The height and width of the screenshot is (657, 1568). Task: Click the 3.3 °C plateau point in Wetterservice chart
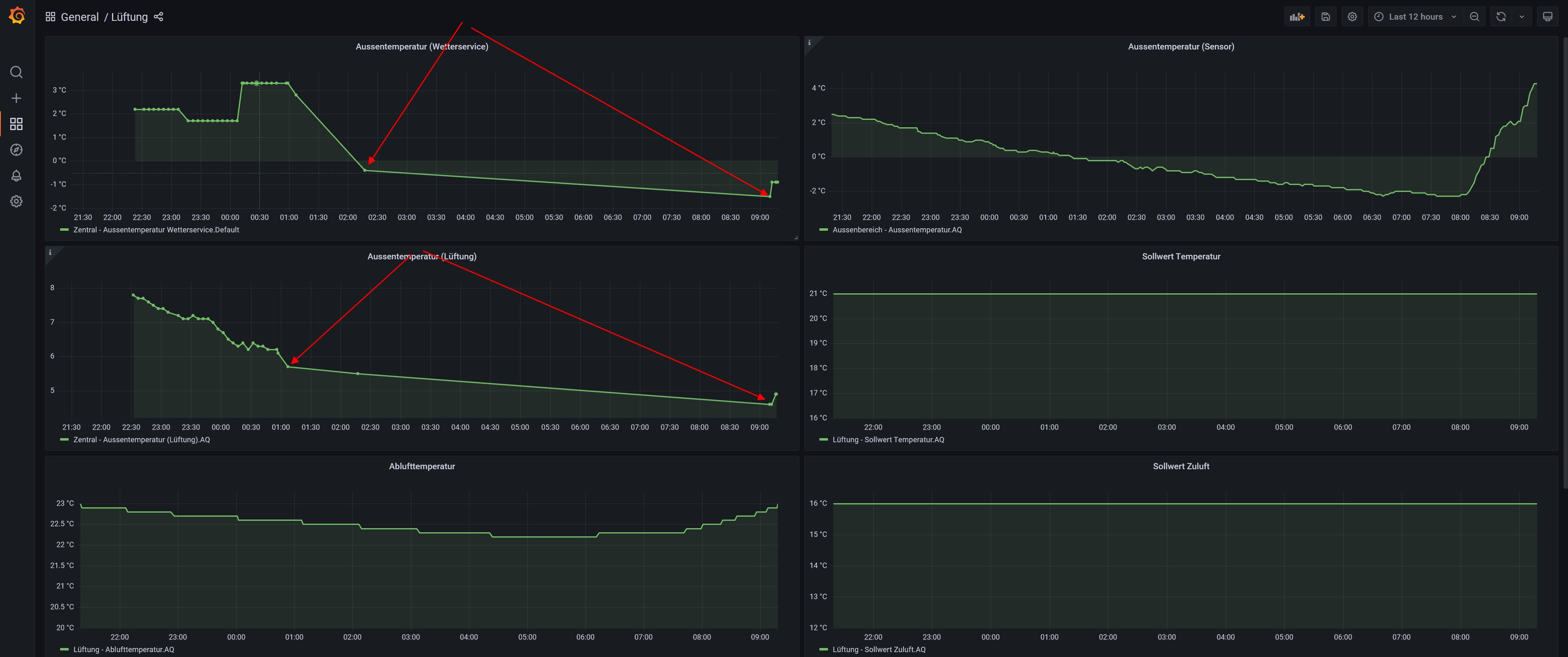tap(257, 83)
